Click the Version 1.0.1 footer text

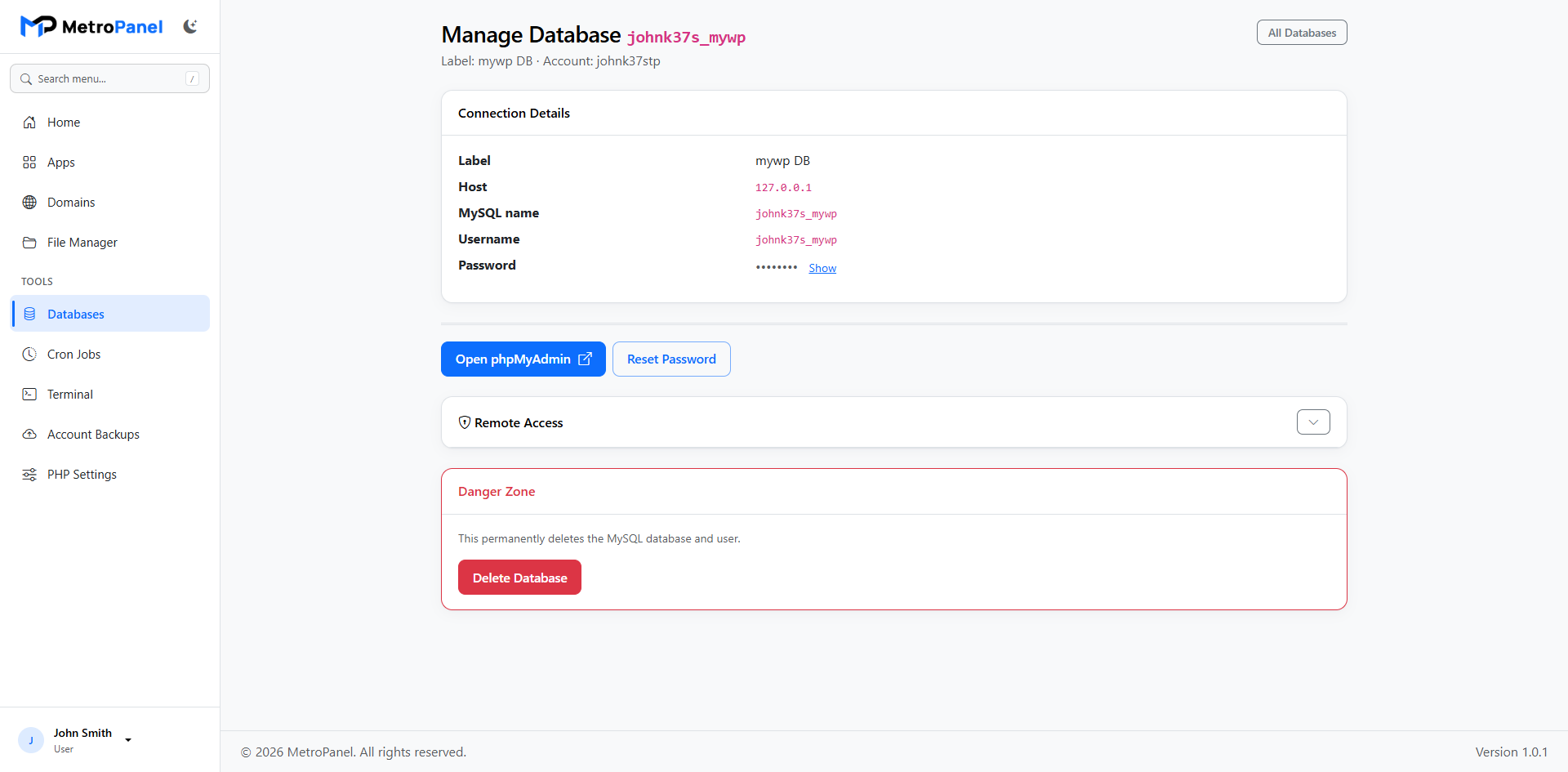point(1511,752)
